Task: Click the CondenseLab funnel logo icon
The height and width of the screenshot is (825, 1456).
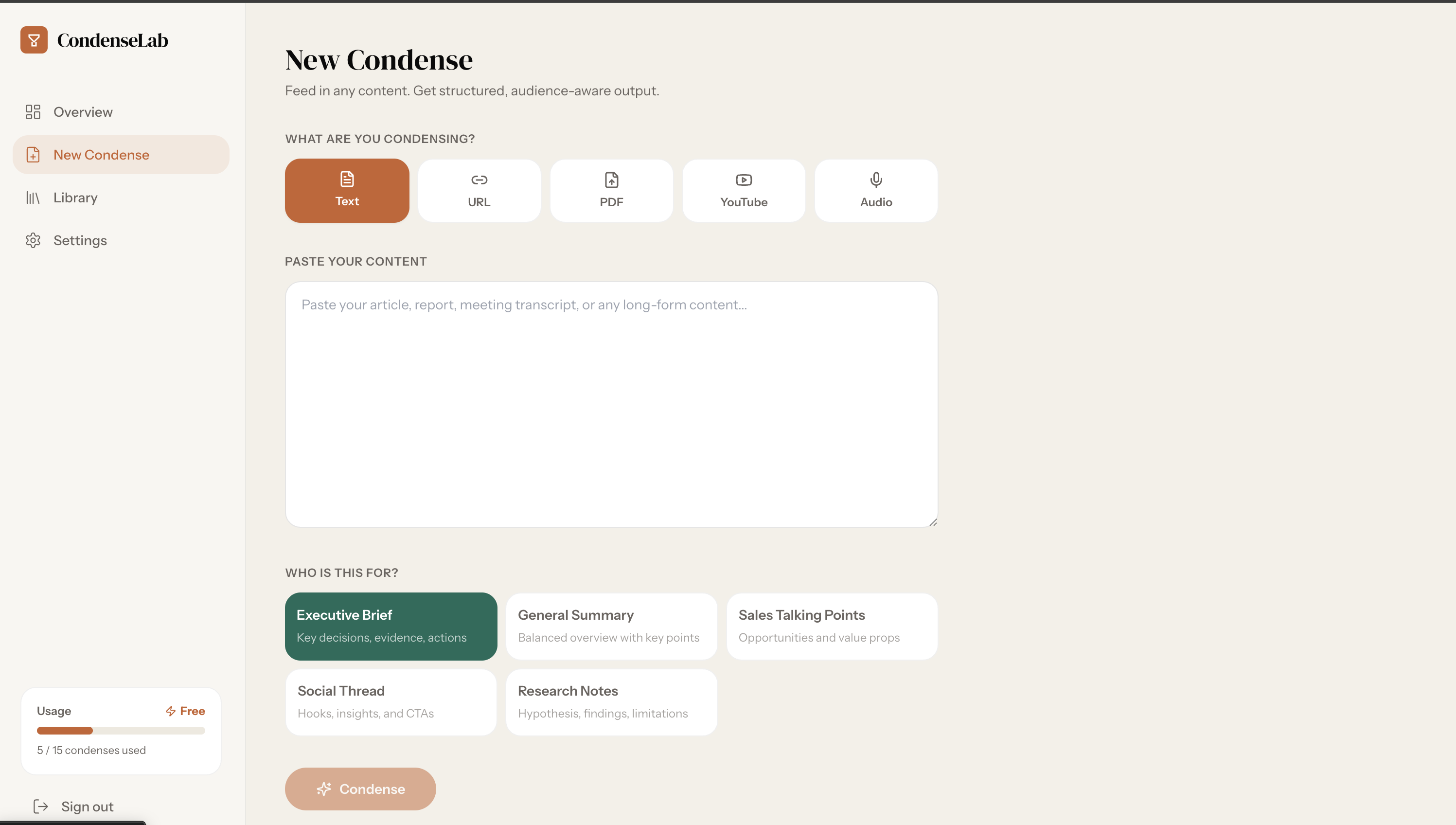Action: 34,40
